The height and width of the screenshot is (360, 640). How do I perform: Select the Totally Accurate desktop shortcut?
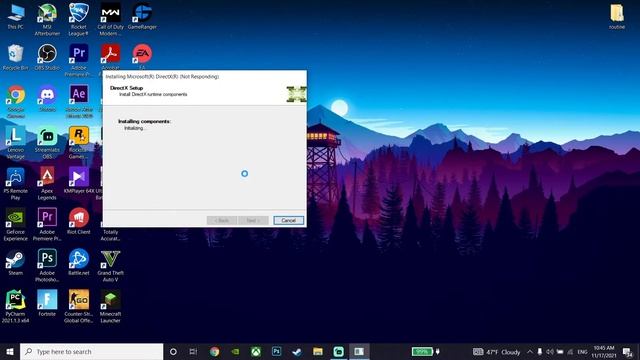tap(110, 235)
